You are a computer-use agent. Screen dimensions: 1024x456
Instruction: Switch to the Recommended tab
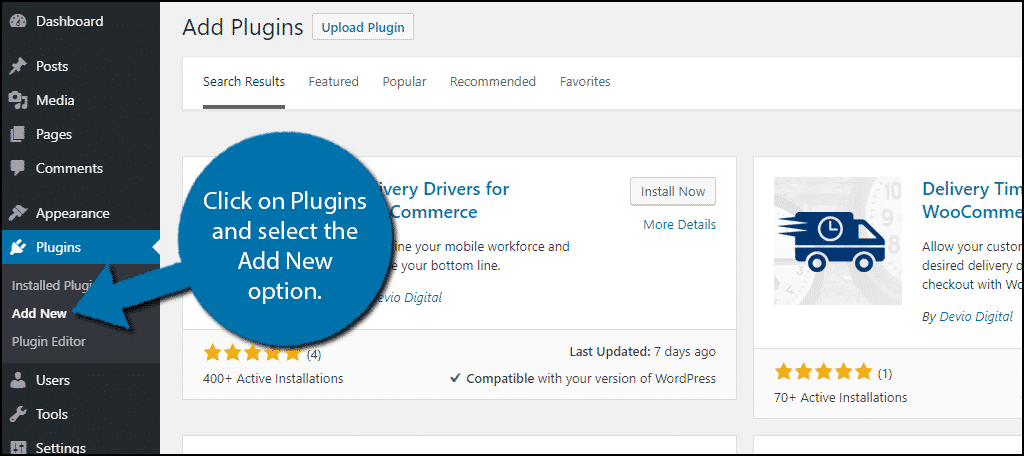[493, 82]
